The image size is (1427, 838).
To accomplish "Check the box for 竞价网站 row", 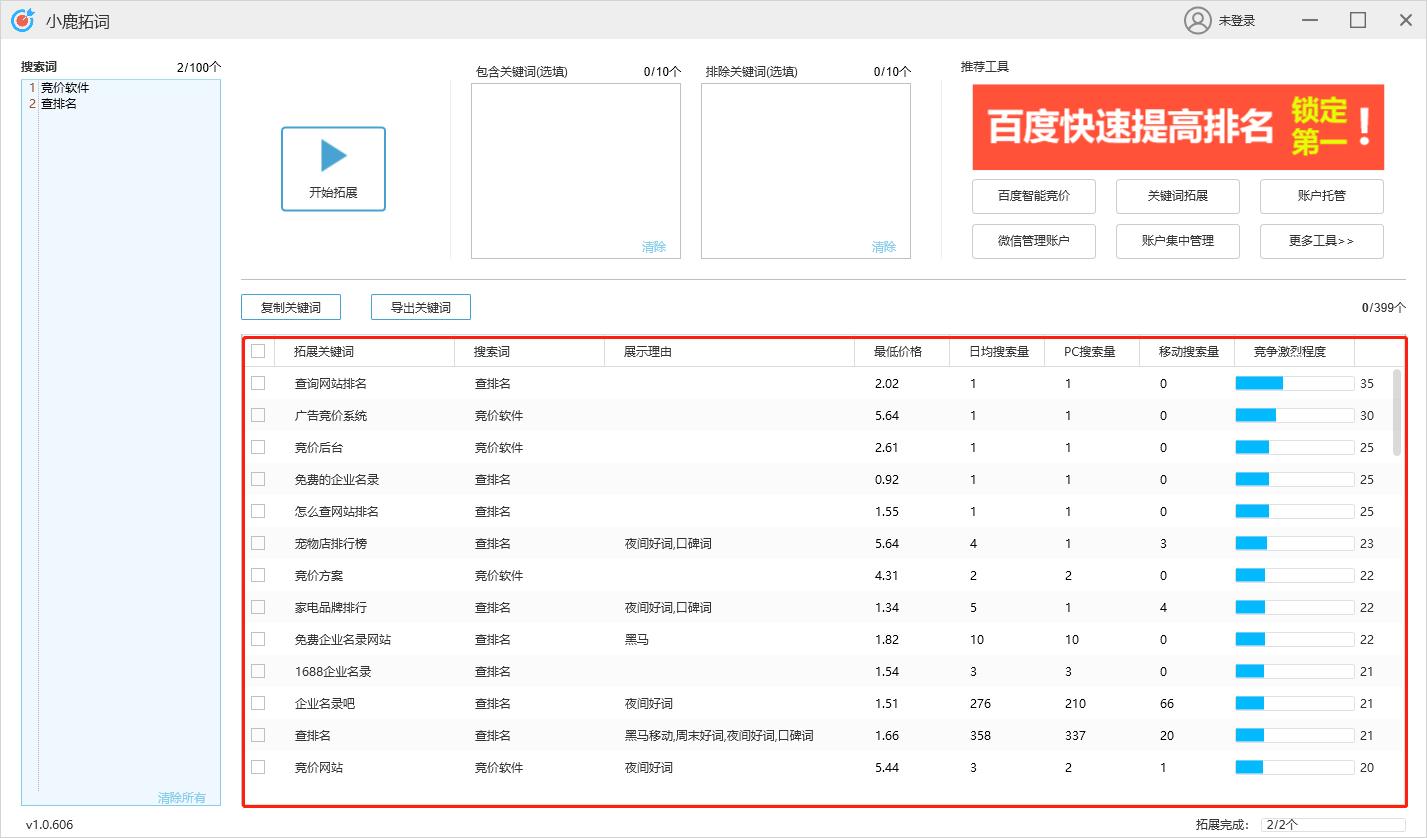I will 258,767.
